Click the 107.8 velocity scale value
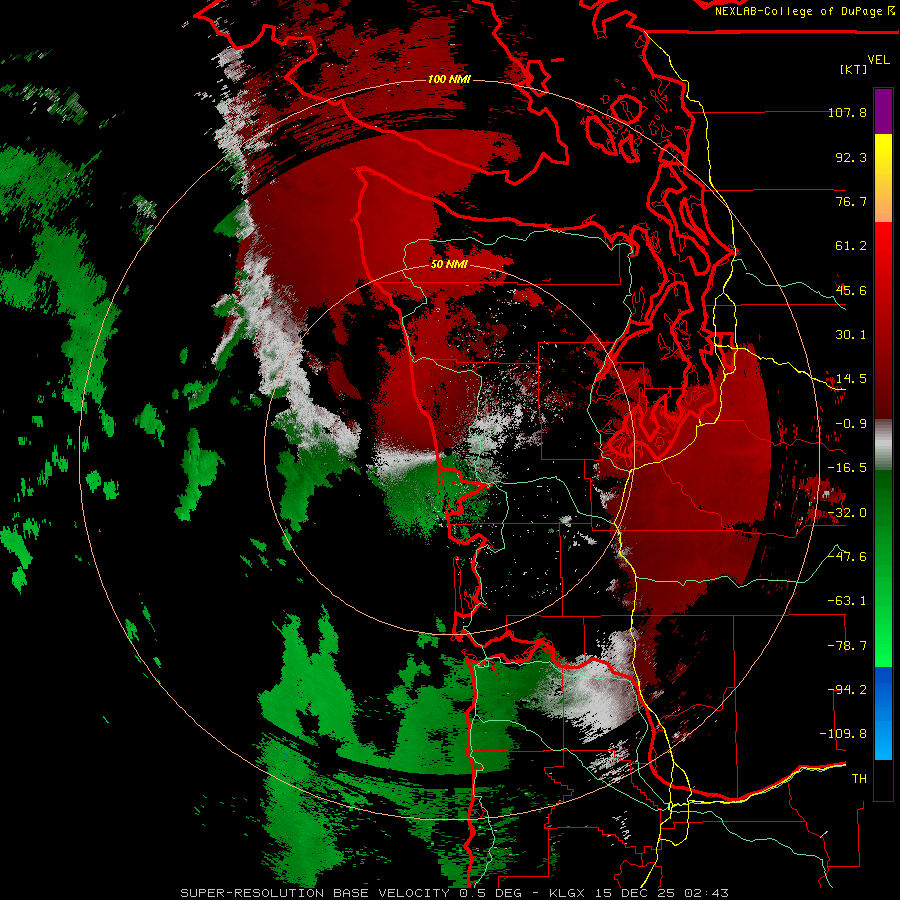The image size is (900, 900). (847, 112)
